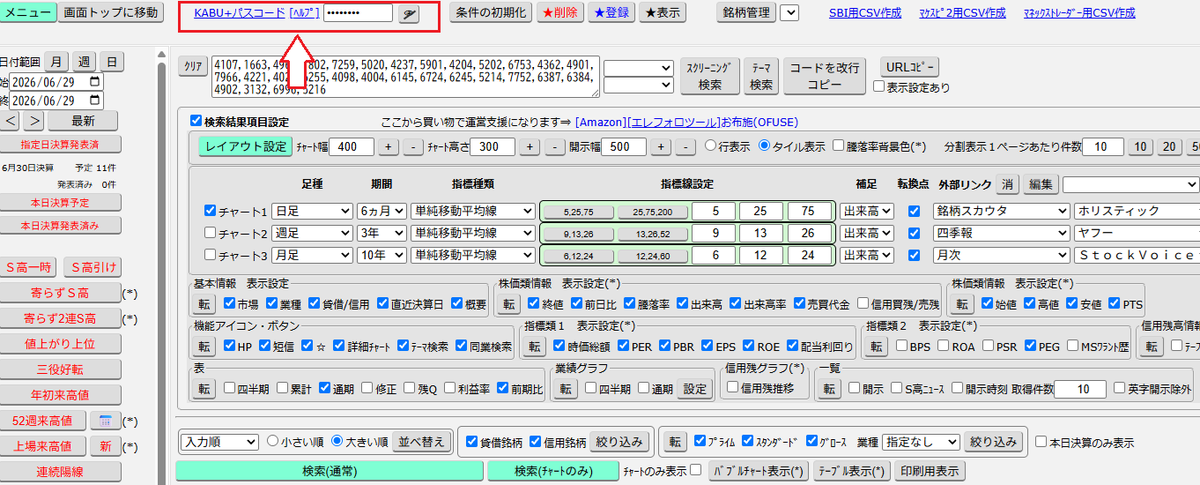1200x485 pixels.
Task: Open the メニュー button
Action: tap(26, 13)
